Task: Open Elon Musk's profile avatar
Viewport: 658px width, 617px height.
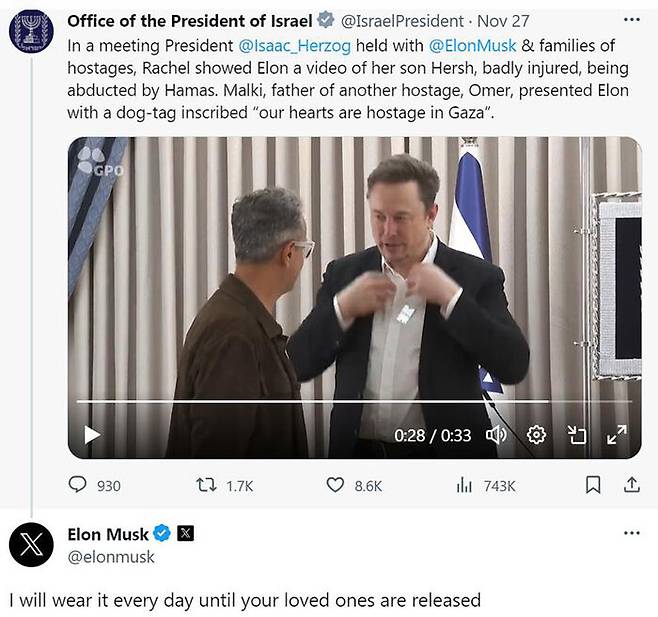Action: coord(31,544)
